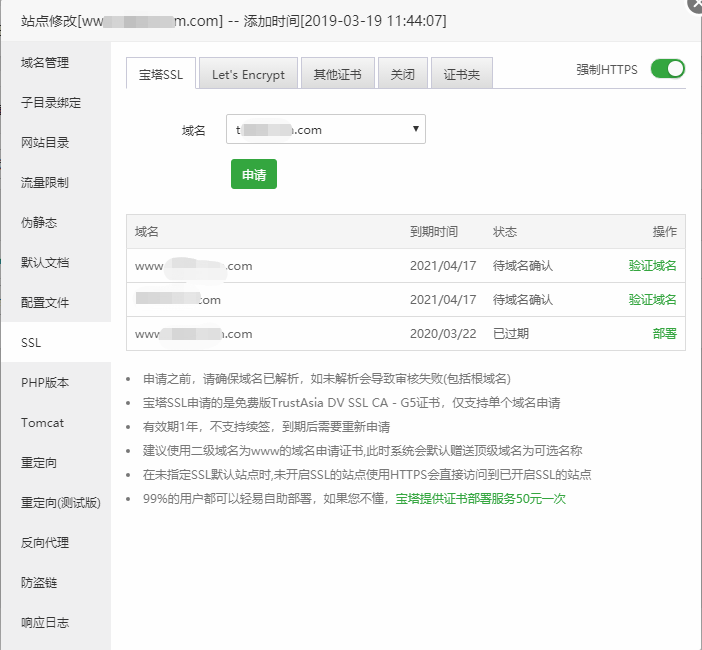Open 响应日志 in the sidebar
The height and width of the screenshot is (650, 702).
click(x=56, y=622)
